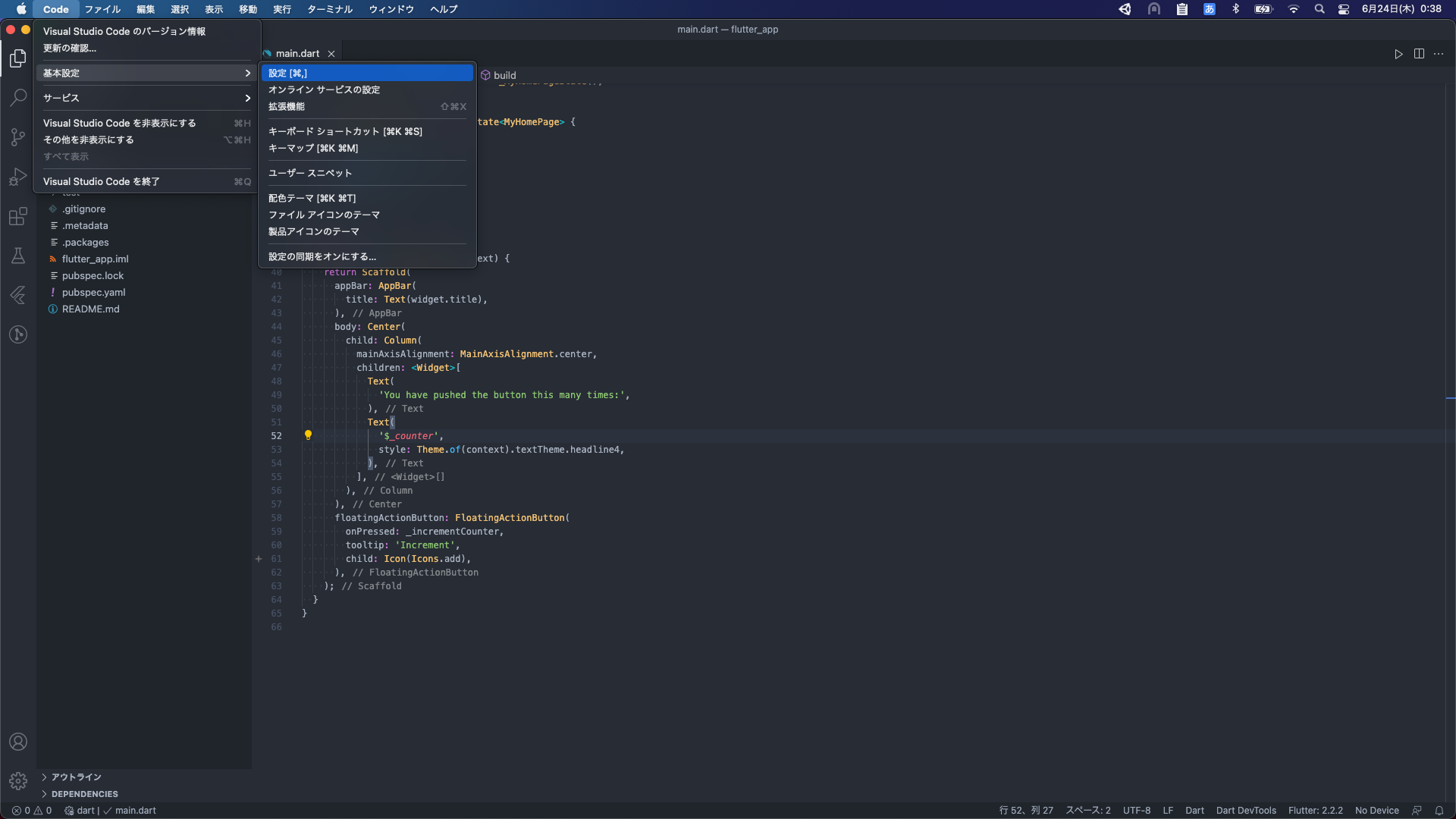
Task: Select No Device in status bar
Action: tap(1376, 811)
